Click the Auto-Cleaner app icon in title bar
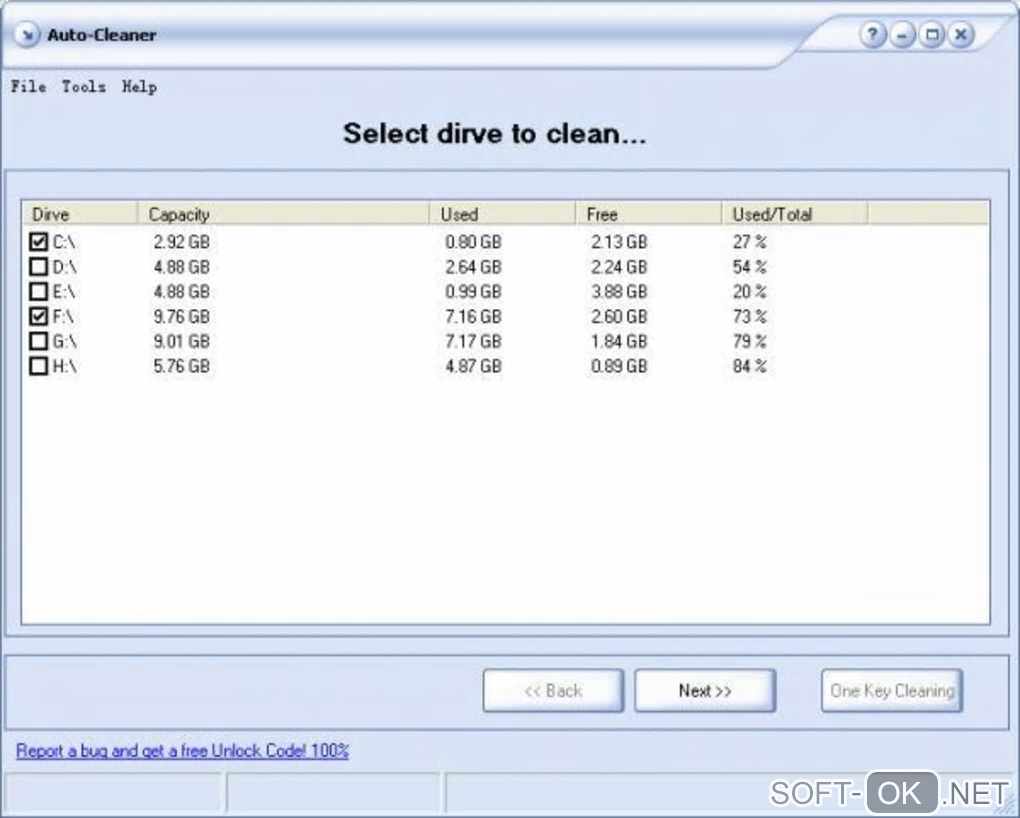This screenshot has height=818, width=1020. 26,34
